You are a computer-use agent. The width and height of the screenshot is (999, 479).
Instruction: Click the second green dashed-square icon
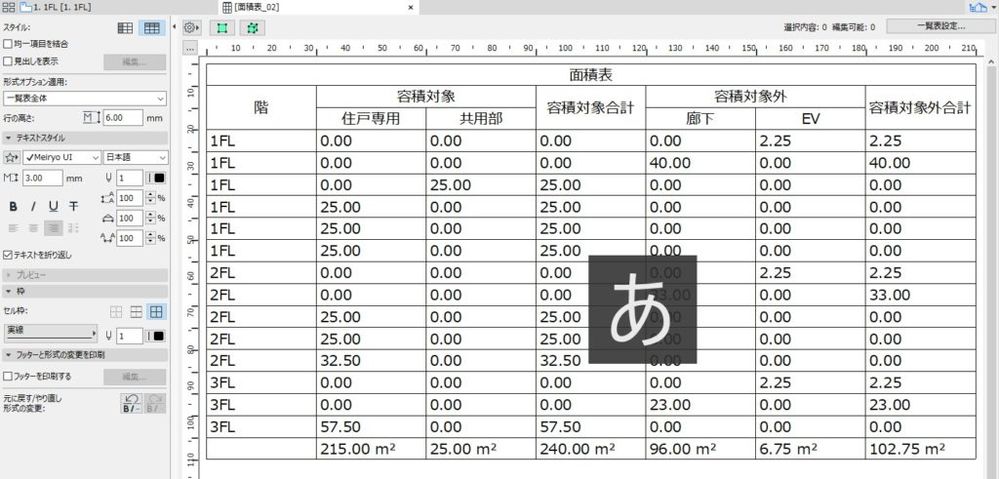pyautogui.click(x=253, y=28)
